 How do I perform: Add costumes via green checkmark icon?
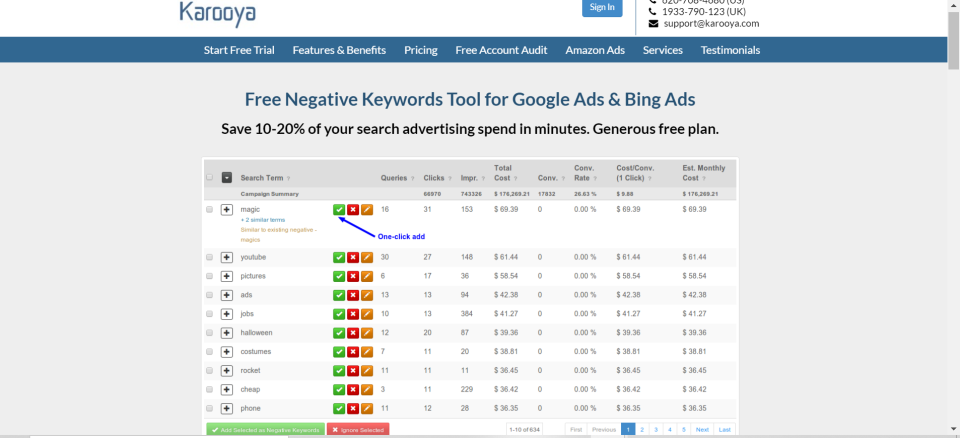coord(339,352)
